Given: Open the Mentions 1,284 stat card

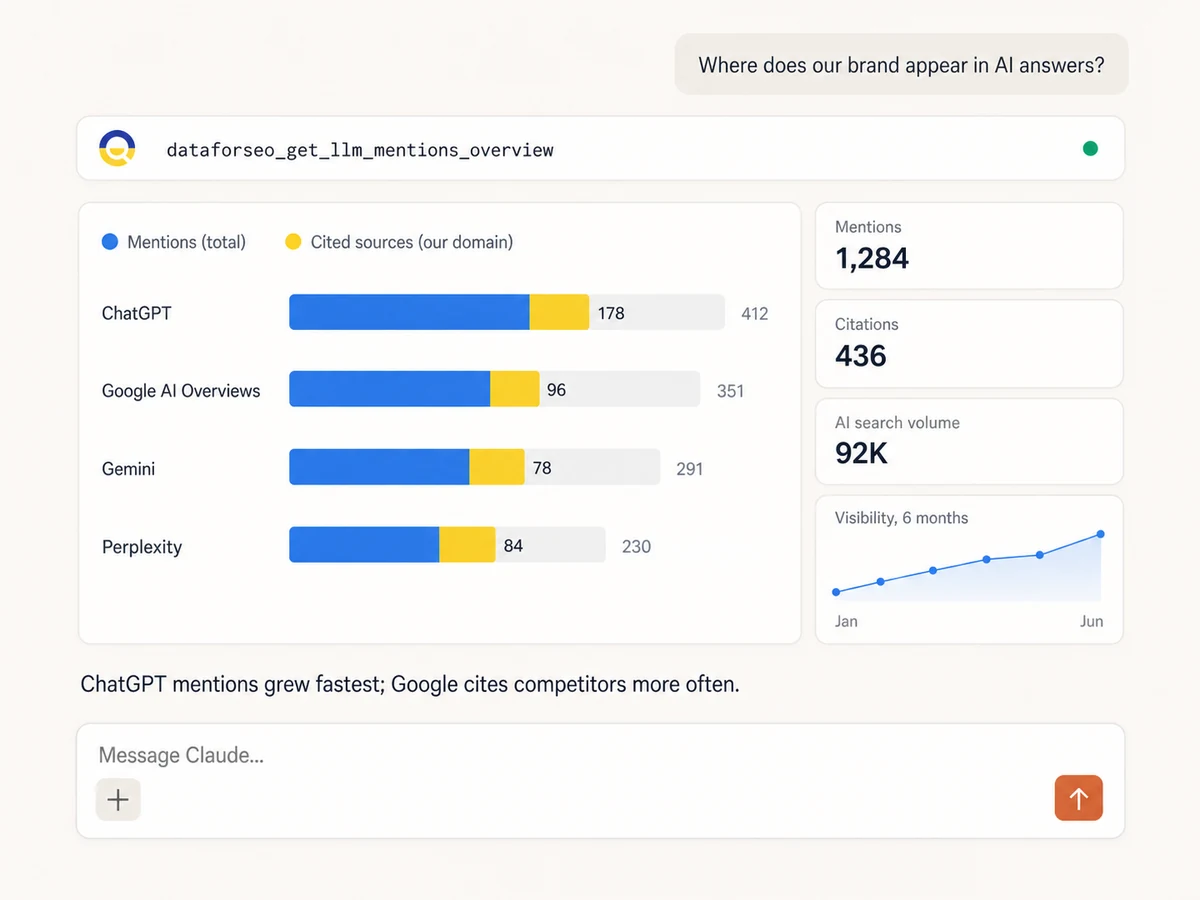Looking at the screenshot, I should (x=969, y=246).
